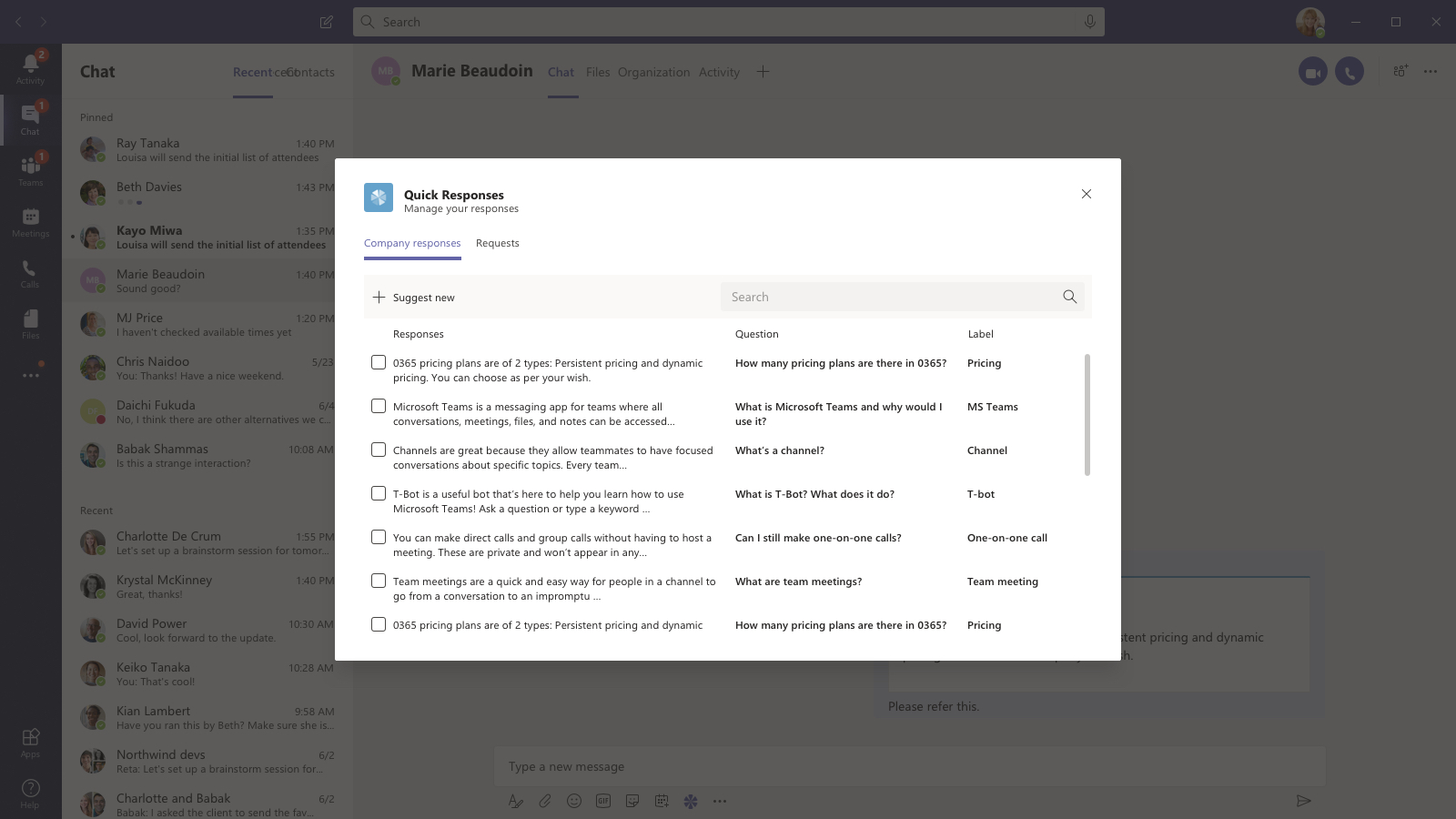The height and width of the screenshot is (819, 1456).
Task: Open chat with Charlotte De Crum
Action: (x=207, y=542)
